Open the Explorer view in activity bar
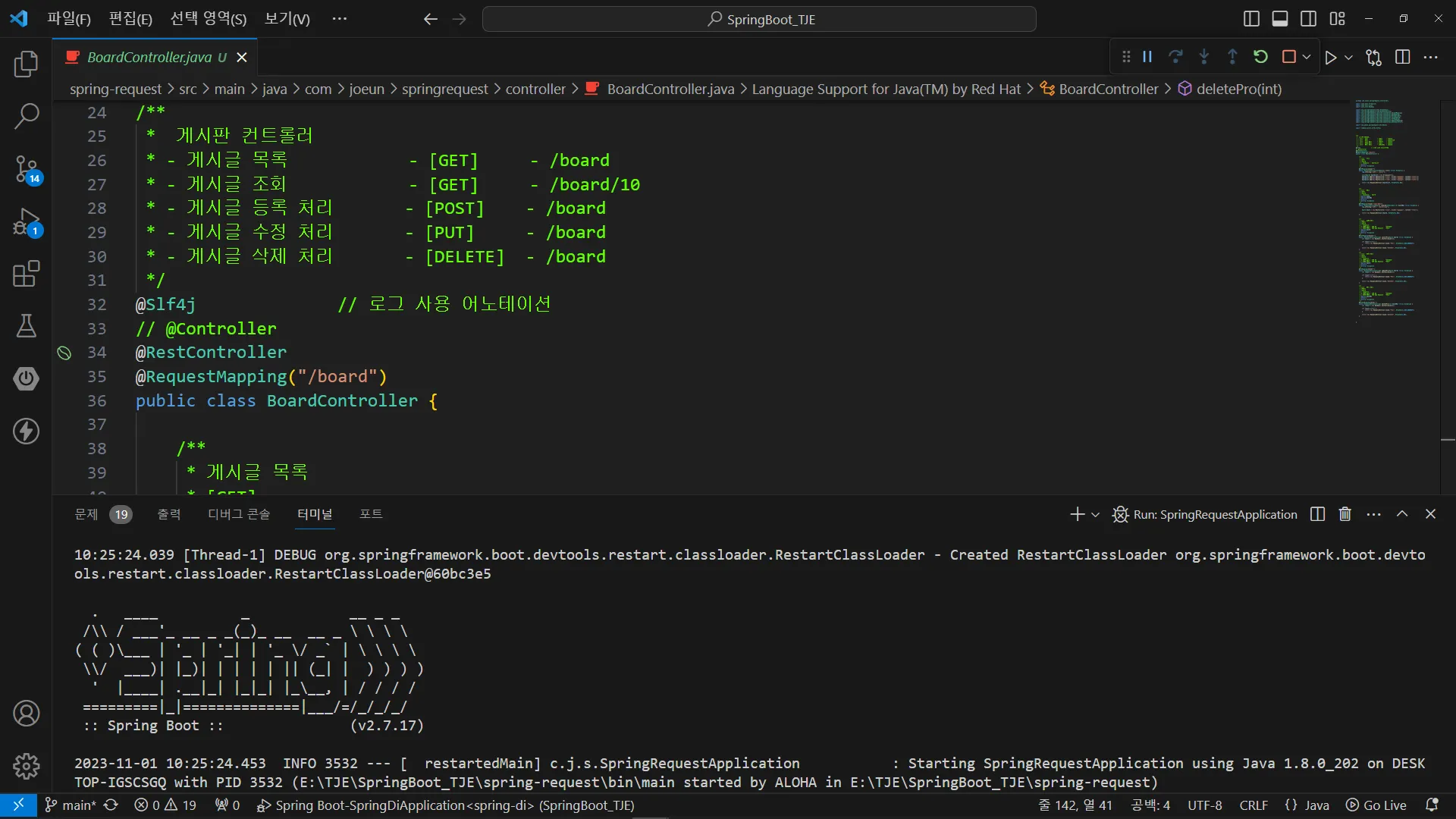Image resolution: width=1456 pixels, height=819 pixels. pyautogui.click(x=26, y=64)
